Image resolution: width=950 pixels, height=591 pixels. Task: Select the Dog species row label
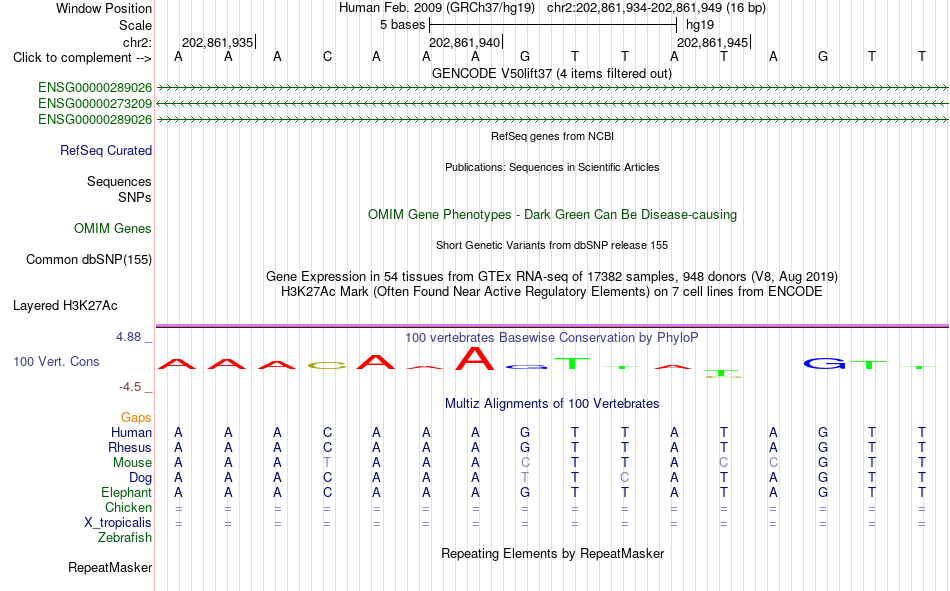coord(140,478)
